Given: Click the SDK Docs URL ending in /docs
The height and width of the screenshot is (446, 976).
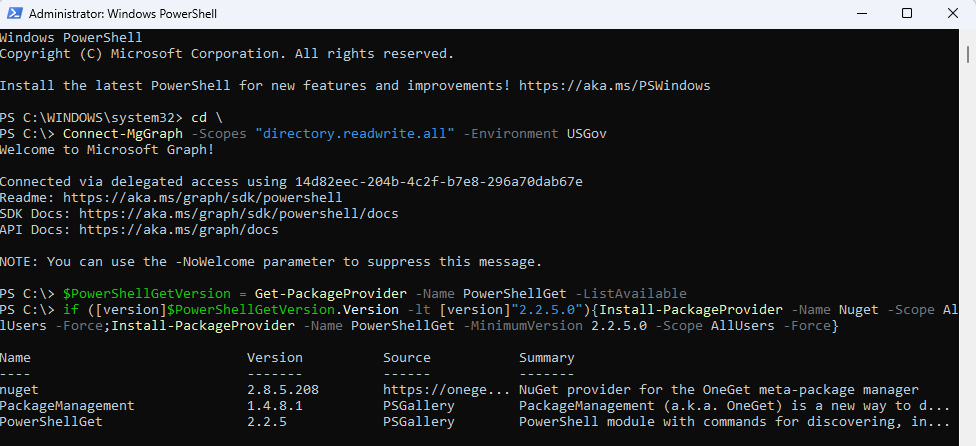Looking at the screenshot, I should (238, 214).
